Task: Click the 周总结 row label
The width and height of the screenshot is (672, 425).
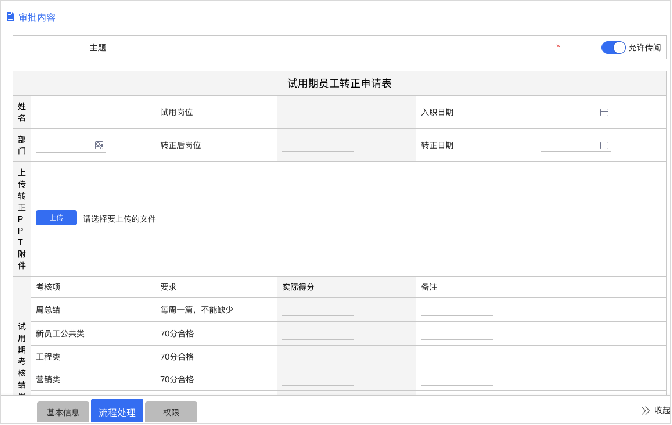Action: [48, 310]
